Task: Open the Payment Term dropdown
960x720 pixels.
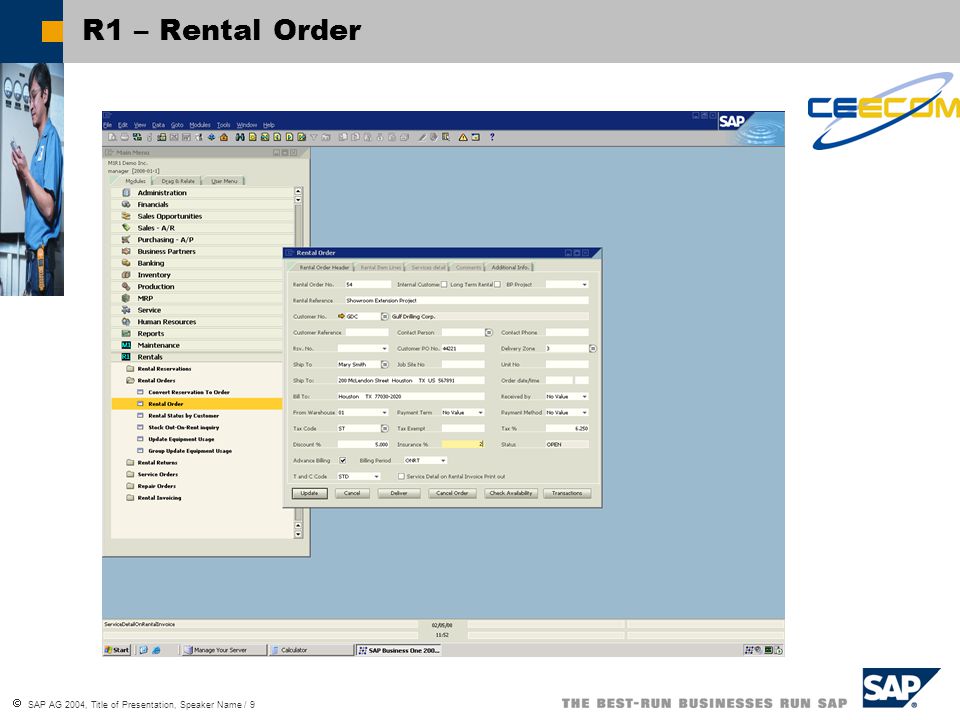Action: [x=481, y=413]
